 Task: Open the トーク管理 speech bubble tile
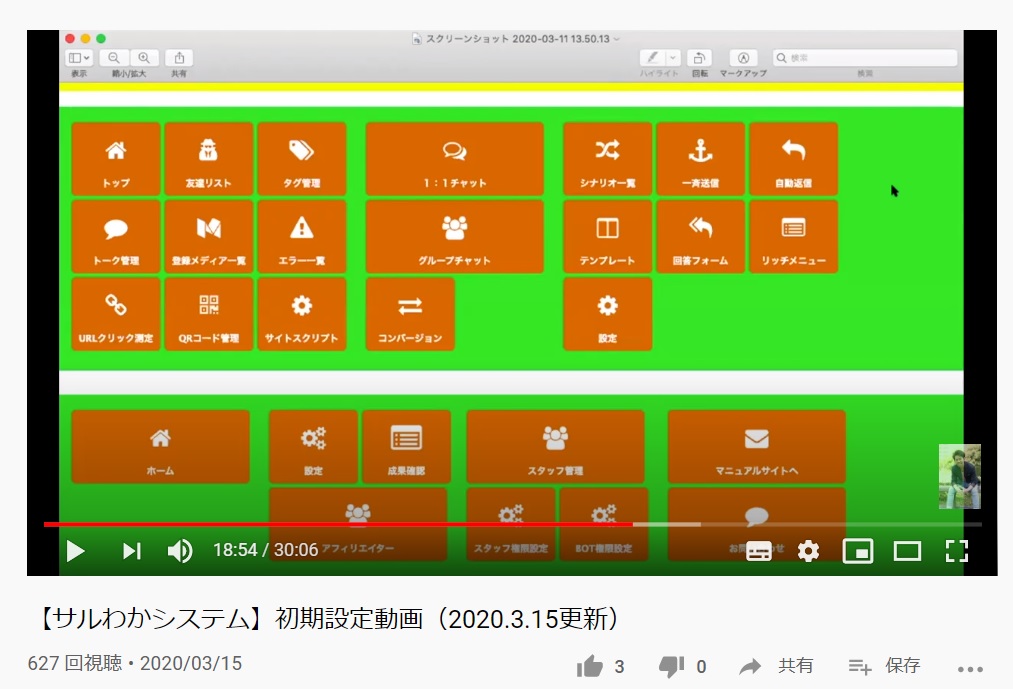click(x=116, y=237)
